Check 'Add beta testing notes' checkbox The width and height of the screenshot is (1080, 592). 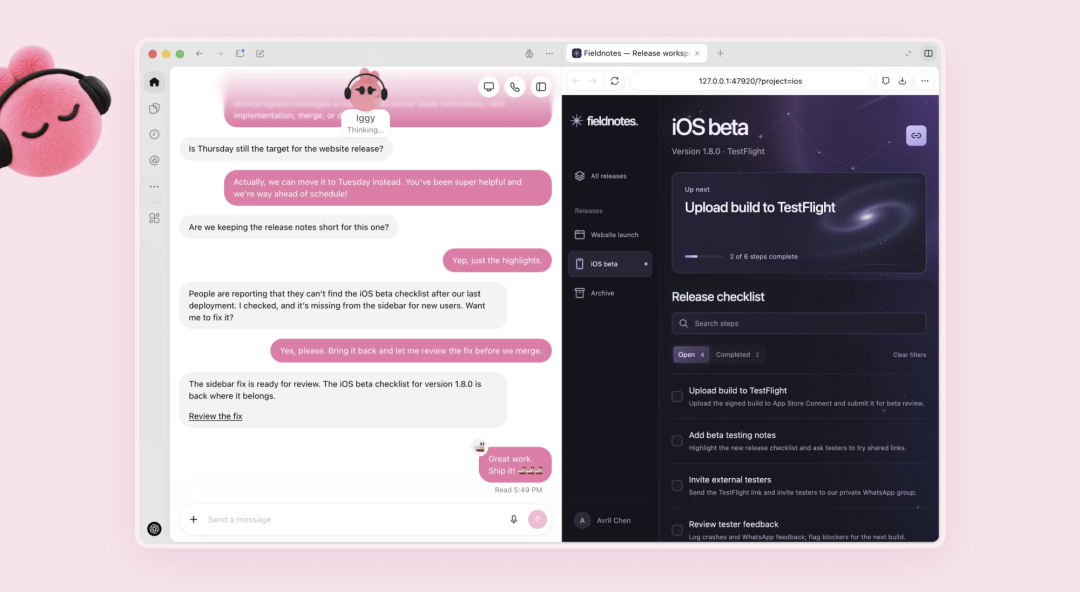677,441
